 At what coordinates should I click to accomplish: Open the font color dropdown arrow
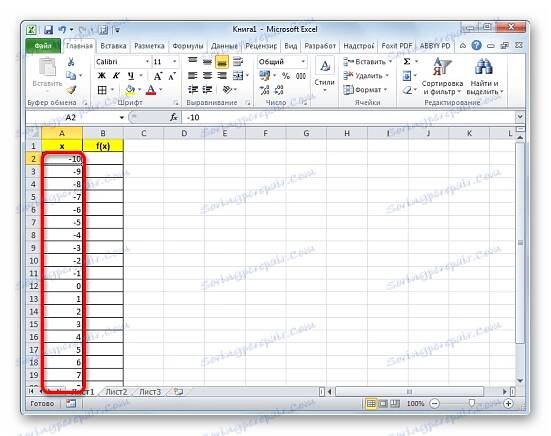pos(161,90)
